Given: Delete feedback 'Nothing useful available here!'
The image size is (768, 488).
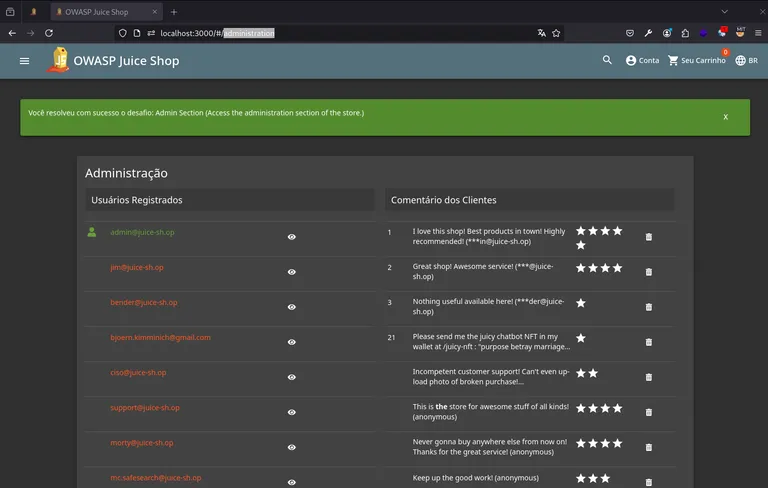Looking at the screenshot, I should 648,307.
